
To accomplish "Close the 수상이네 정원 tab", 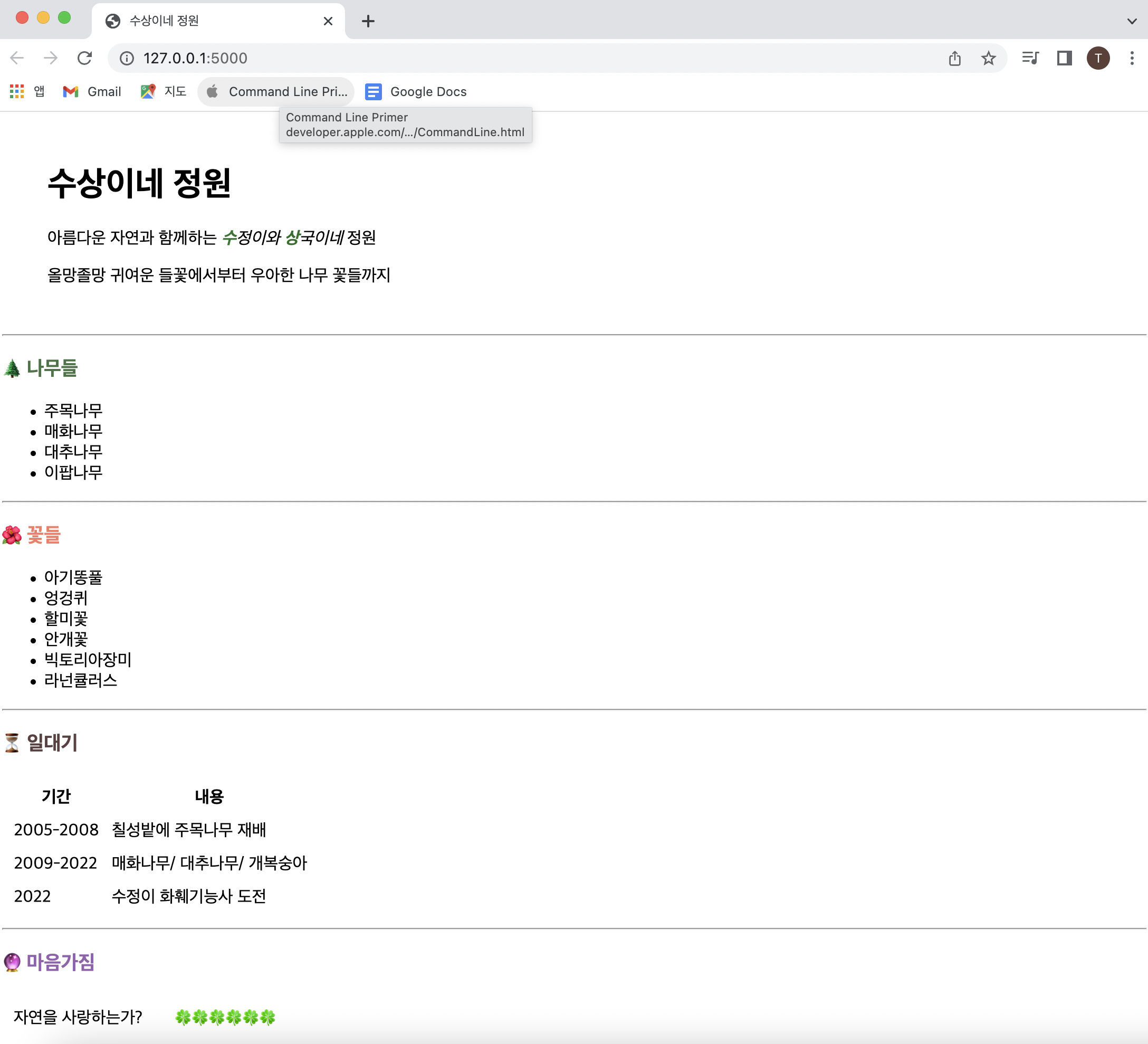I will [328, 21].
